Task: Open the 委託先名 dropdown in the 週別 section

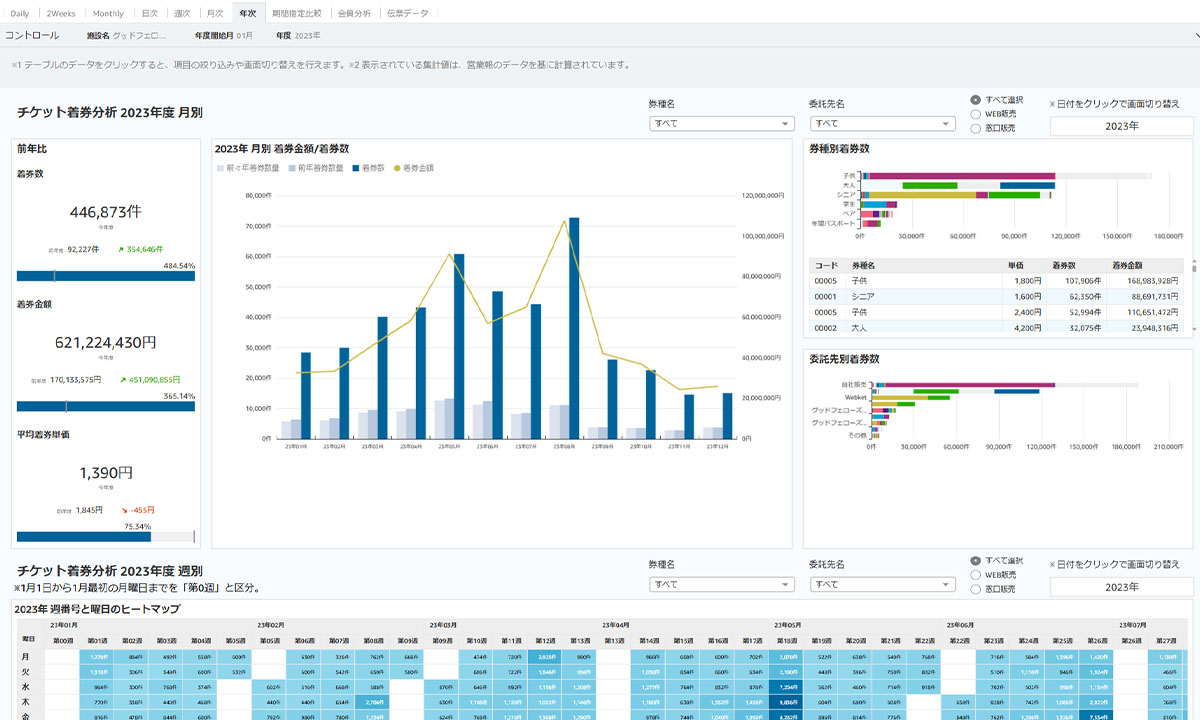Action: click(883, 584)
